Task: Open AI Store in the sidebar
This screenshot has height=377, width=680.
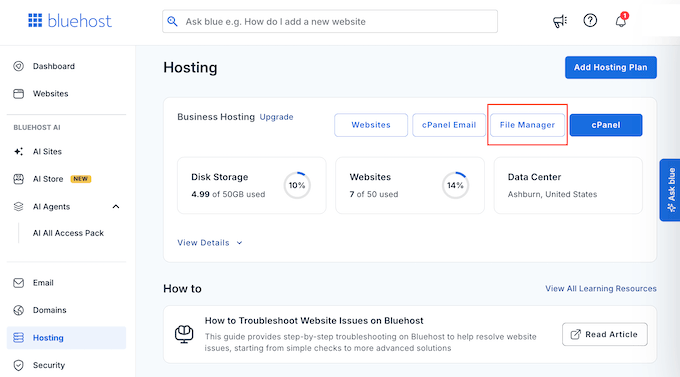Action: pos(48,179)
